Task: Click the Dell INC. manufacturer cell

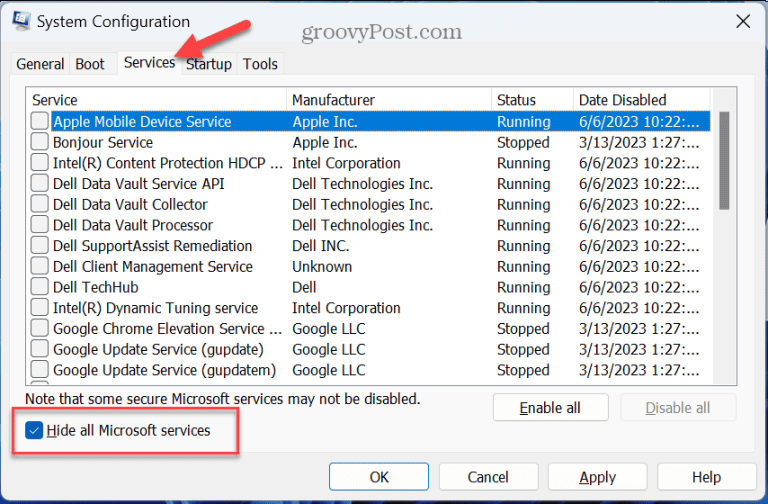Action: [x=321, y=246]
